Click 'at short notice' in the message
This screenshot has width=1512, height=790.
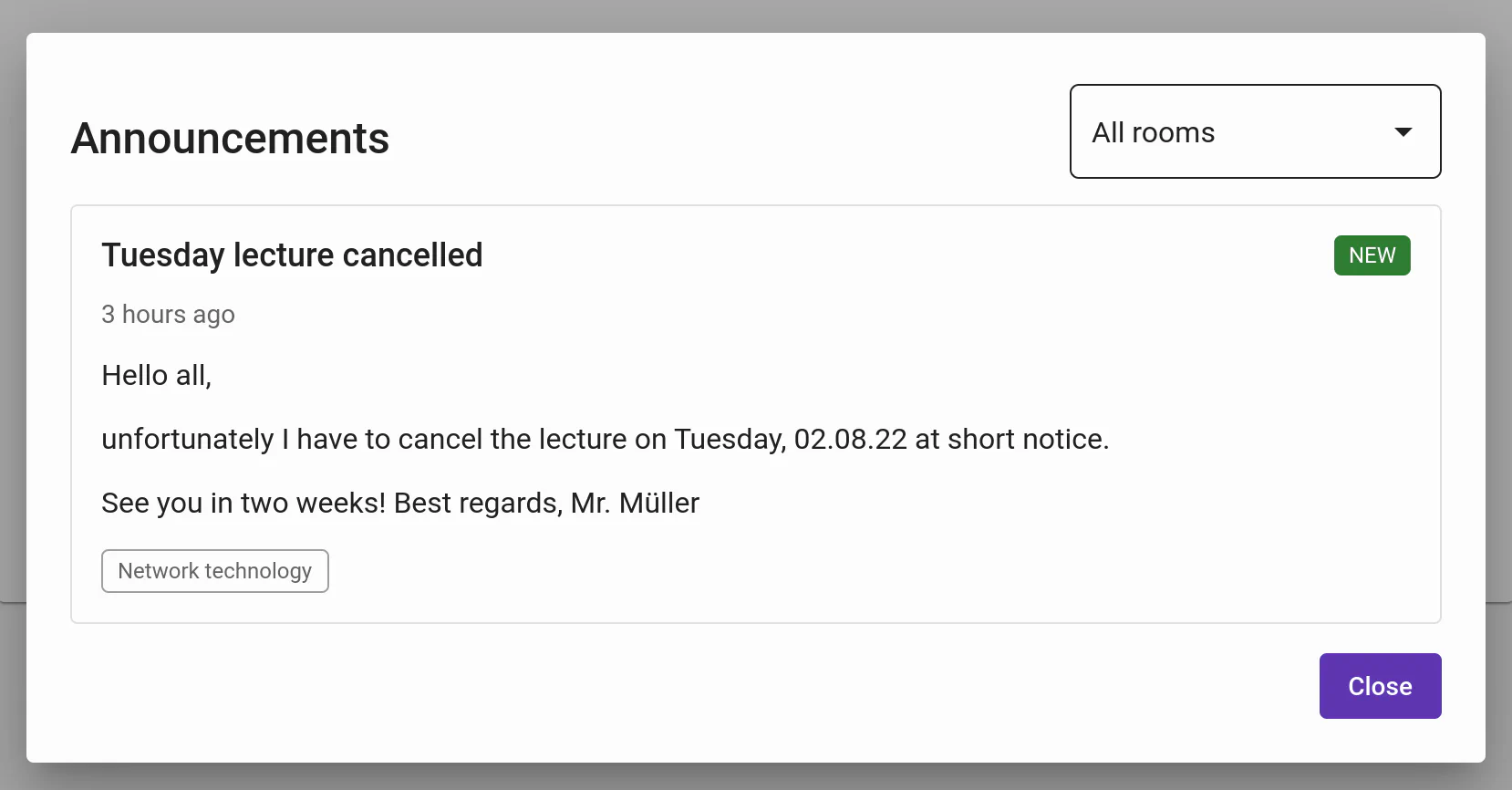(1010, 439)
